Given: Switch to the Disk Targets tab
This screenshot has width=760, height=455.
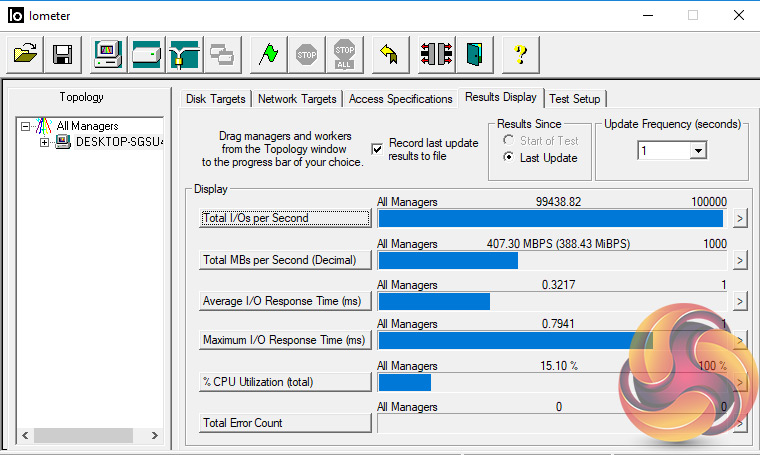Looking at the screenshot, I should click(217, 99).
